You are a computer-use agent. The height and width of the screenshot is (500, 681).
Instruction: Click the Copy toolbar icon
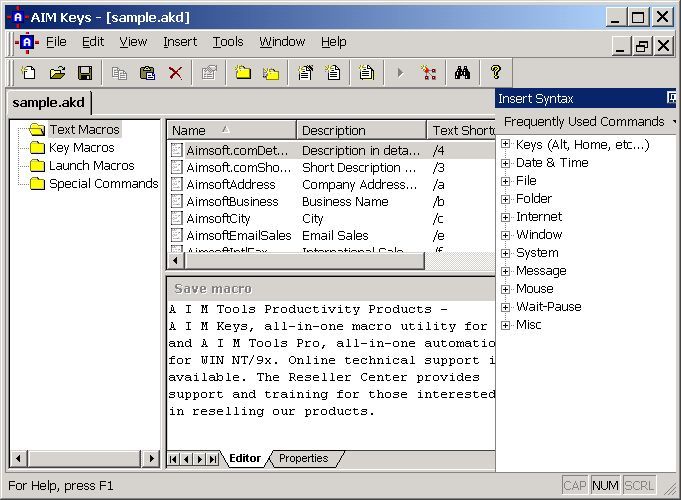point(119,73)
